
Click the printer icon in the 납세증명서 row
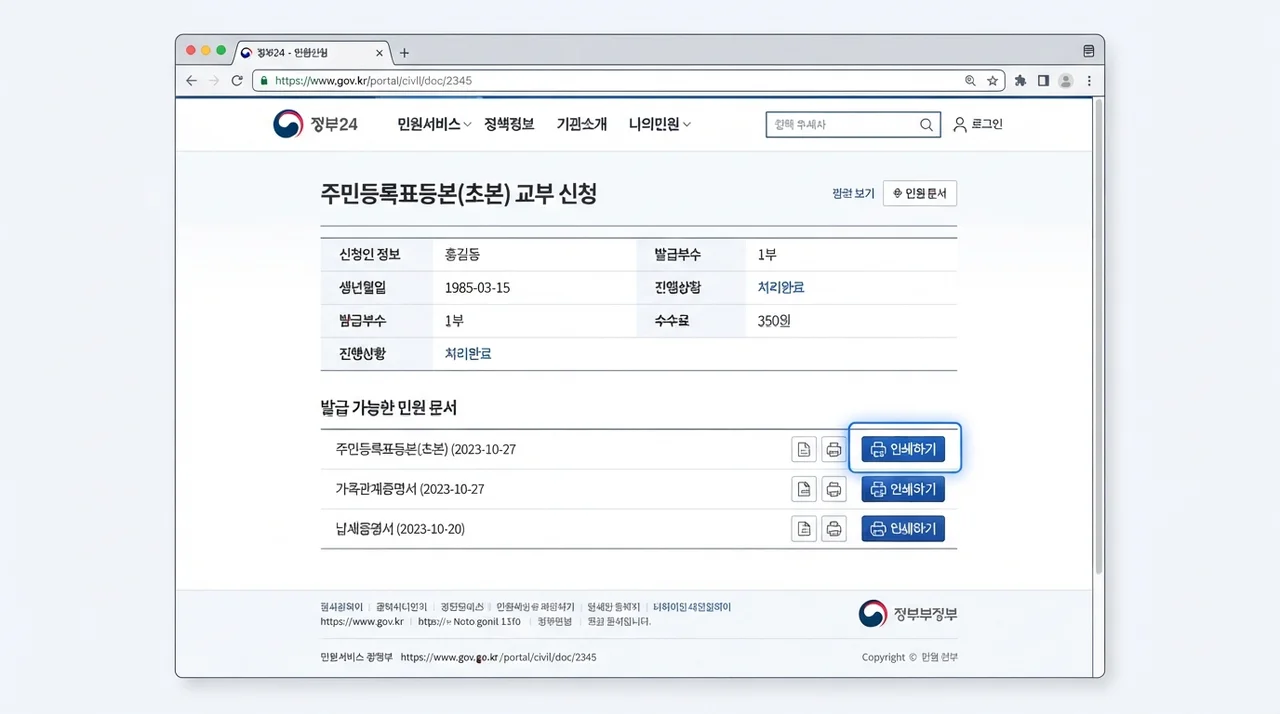[x=834, y=529]
